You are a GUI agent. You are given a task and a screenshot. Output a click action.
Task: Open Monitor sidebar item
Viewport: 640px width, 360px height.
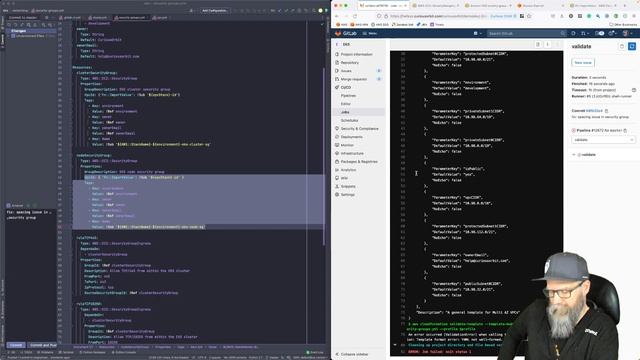click(x=347, y=145)
